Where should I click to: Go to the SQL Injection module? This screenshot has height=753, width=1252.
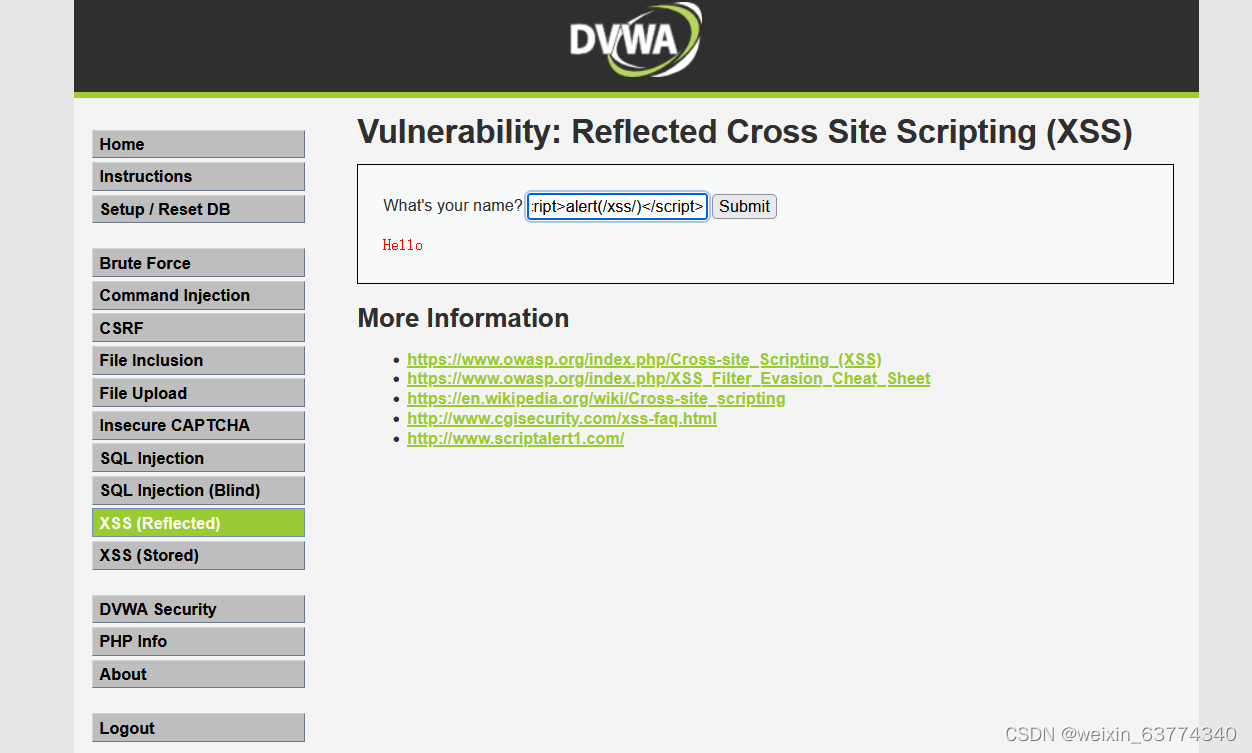coord(198,457)
